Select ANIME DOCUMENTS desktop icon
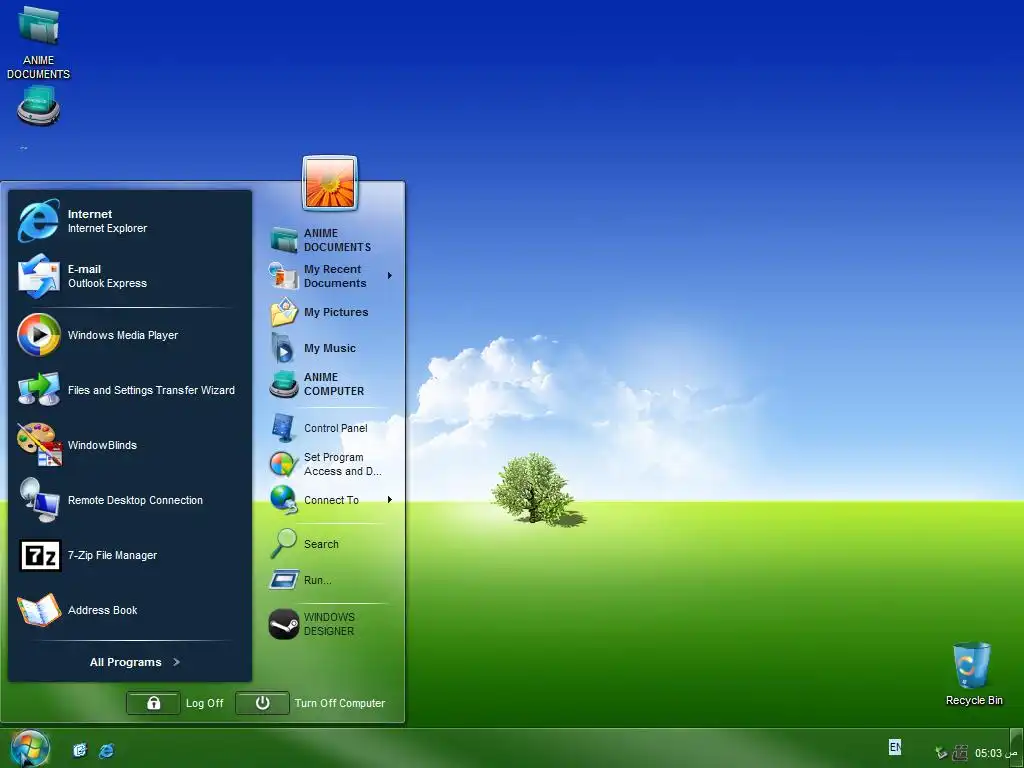This screenshot has width=1024, height=768. tap(39, 42)
